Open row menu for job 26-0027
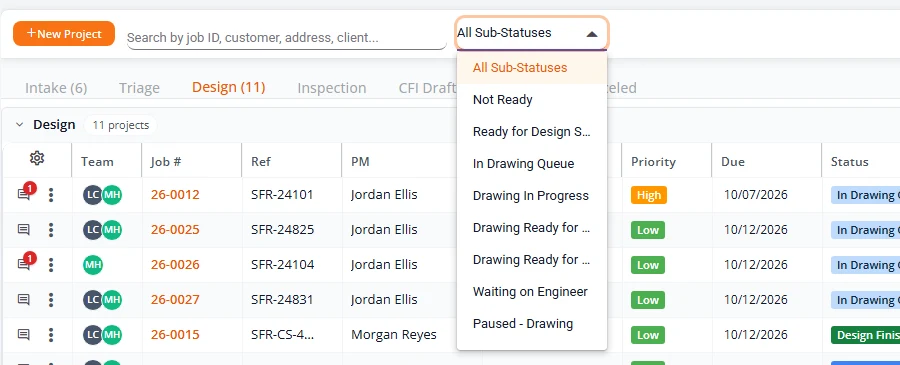The image size is (900, 365). tap(51, 300)
